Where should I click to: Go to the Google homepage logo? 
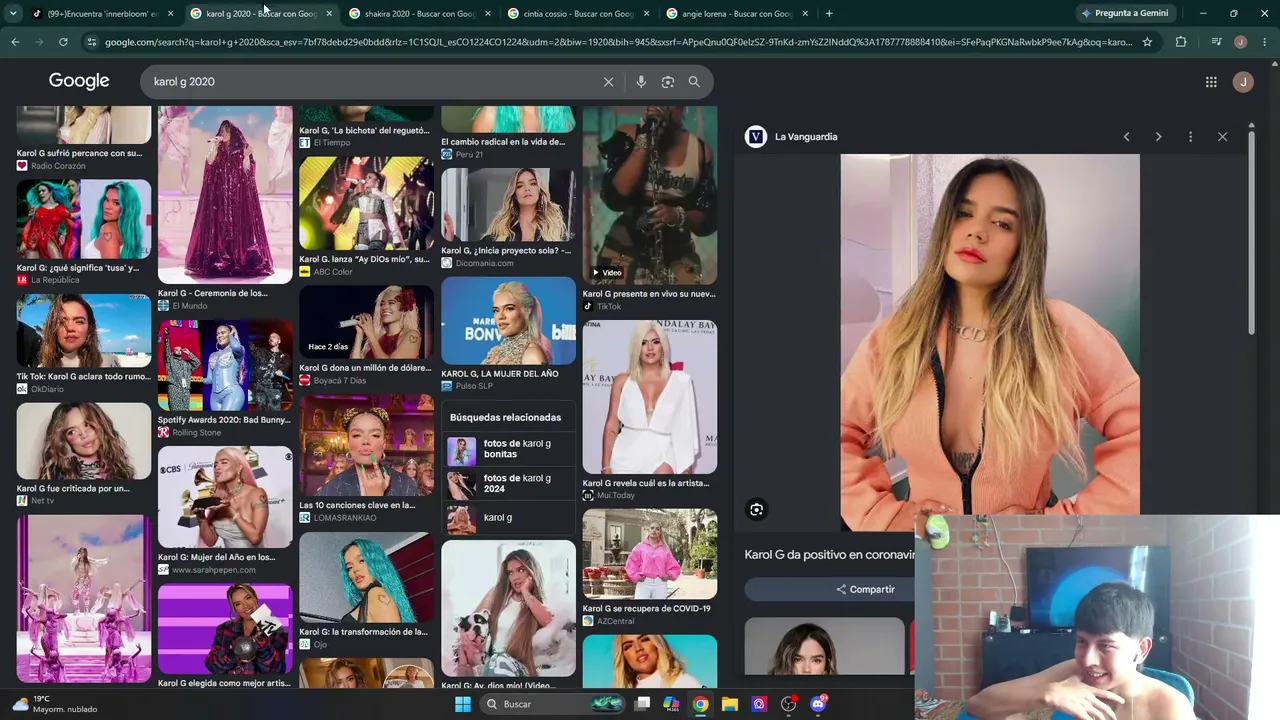coord(79,81)
